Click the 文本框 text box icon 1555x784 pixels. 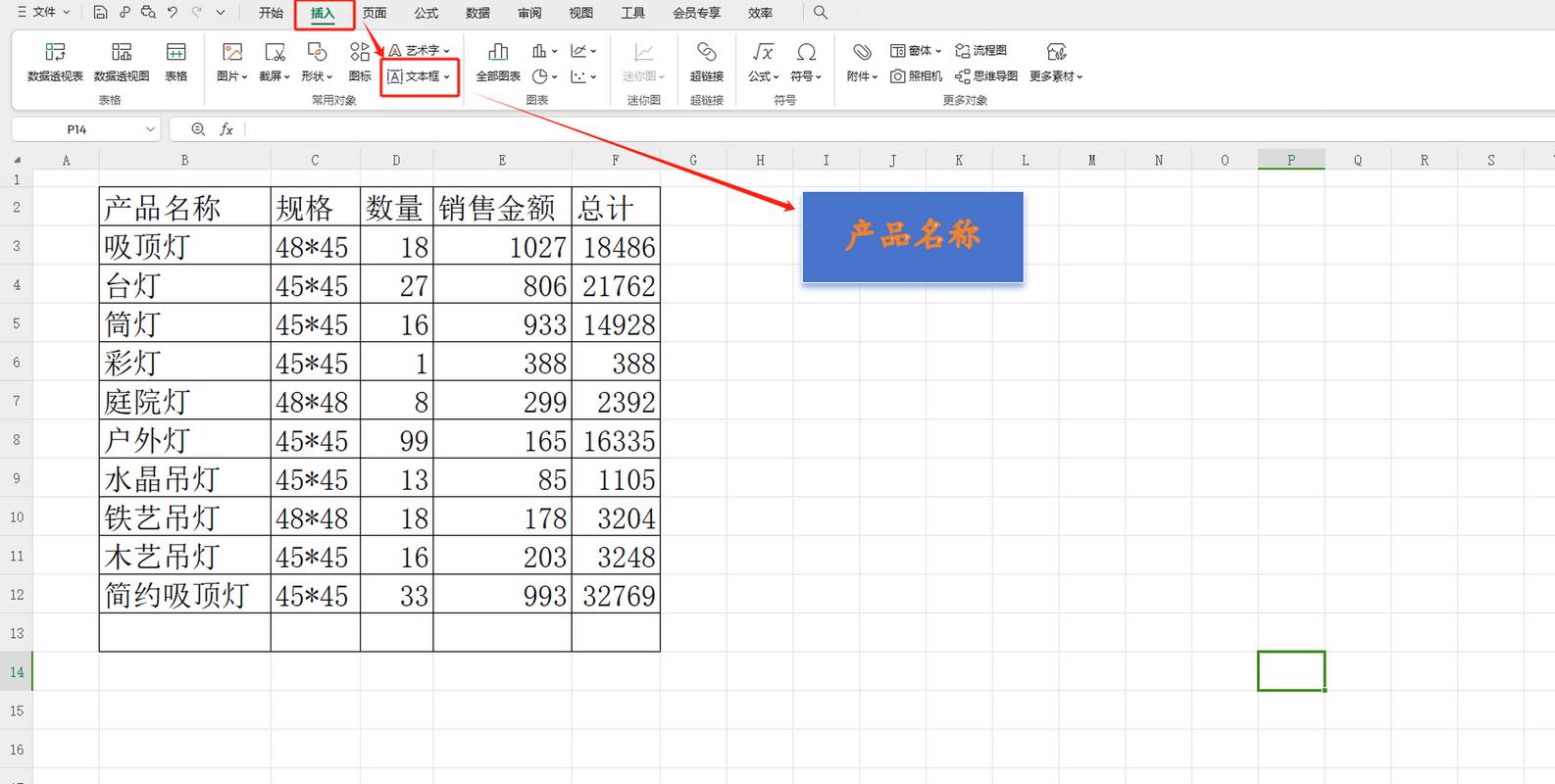pos(395,76)
